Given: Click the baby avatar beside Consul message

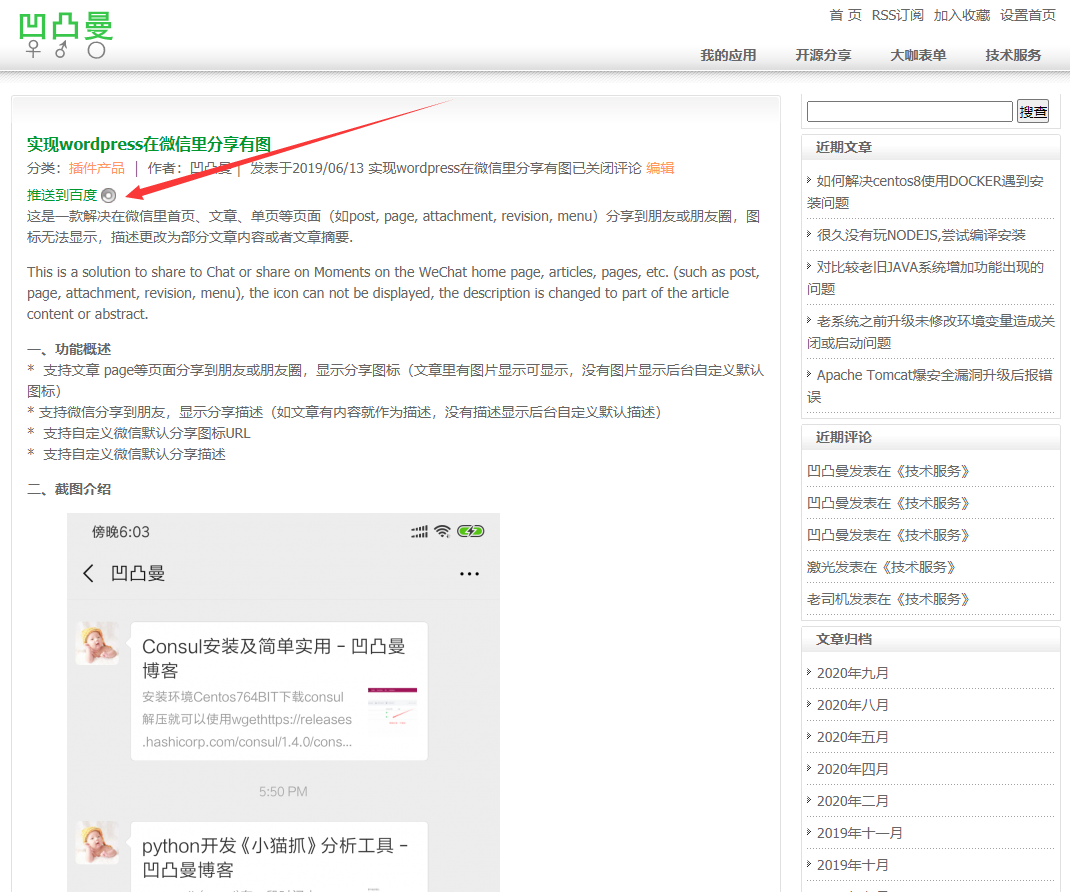Looking at the screenshot, I should click(98, 643).
